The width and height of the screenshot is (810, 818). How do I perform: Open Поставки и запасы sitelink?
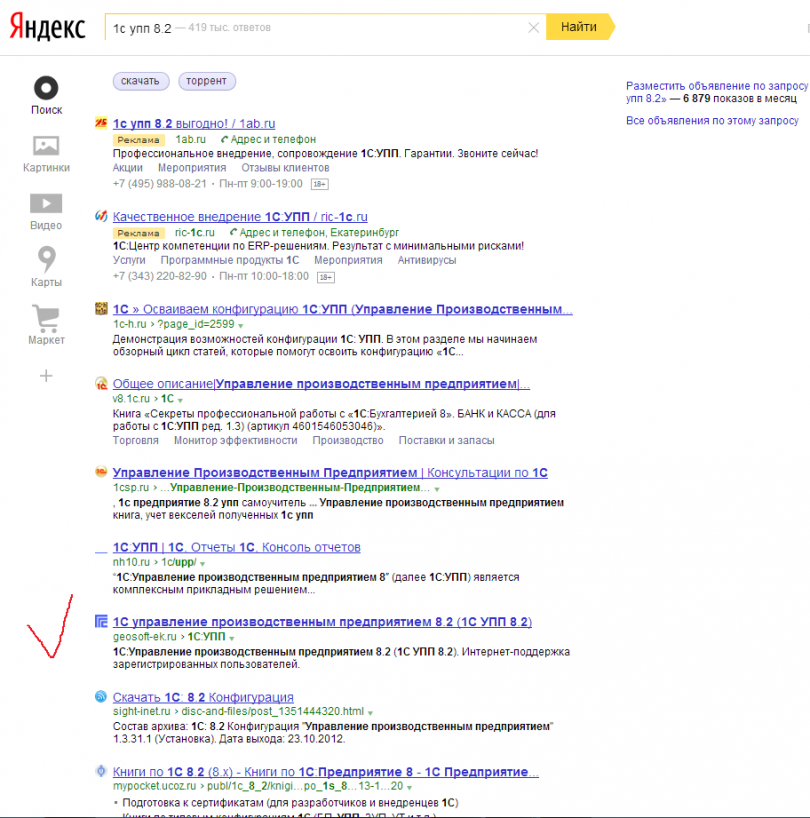point(446,440)
